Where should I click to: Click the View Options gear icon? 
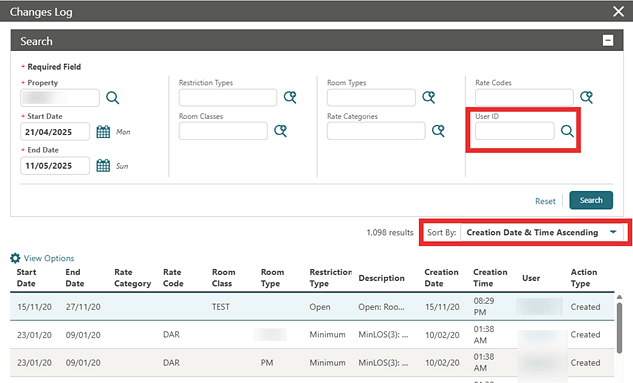[x=15, y=258]
